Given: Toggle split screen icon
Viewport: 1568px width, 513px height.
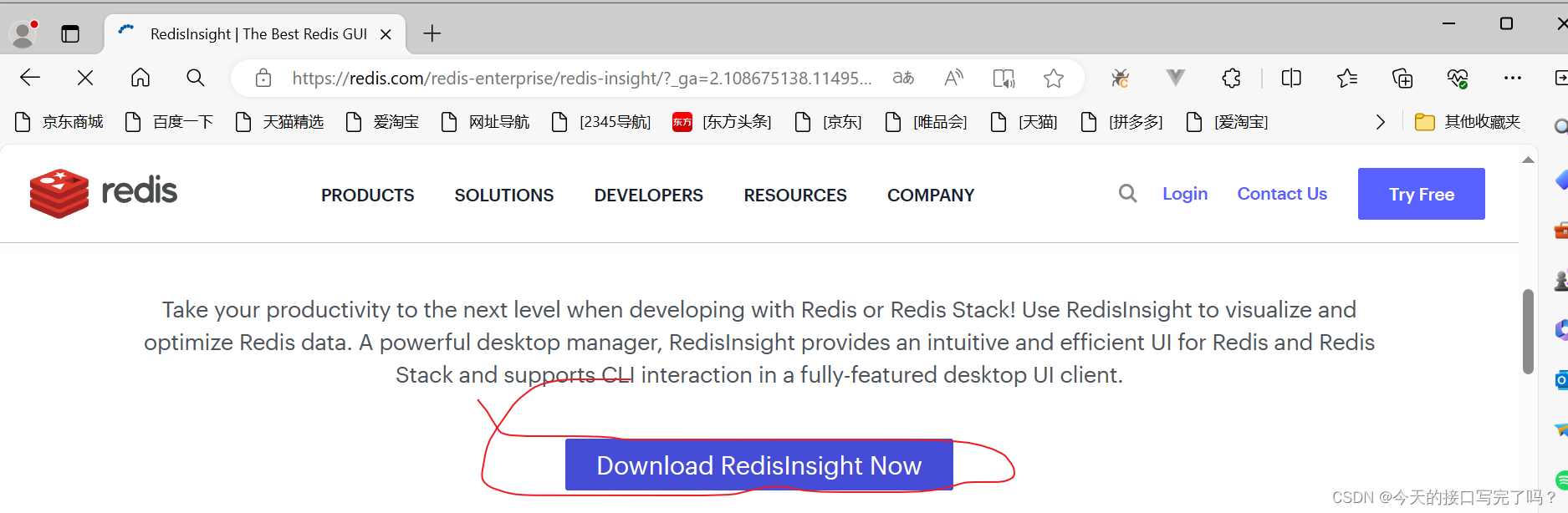Looking at the screenshot, I should pyautogui.click(x=1291, y=78).
